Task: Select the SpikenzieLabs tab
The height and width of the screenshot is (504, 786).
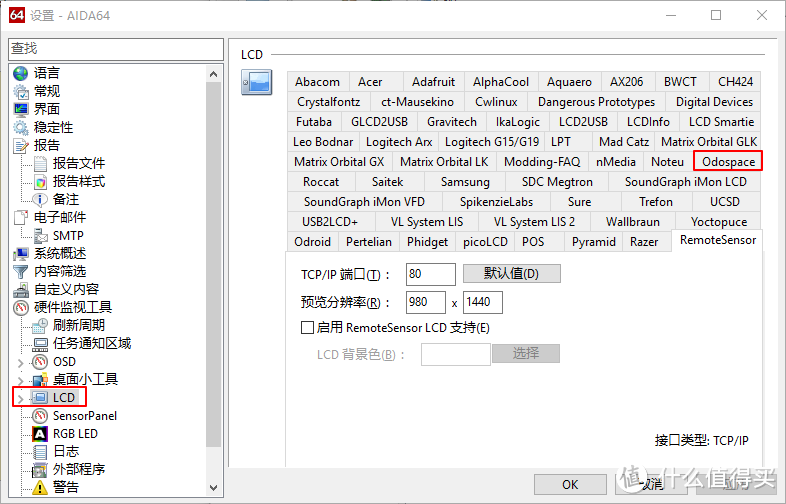Action: 496,202
